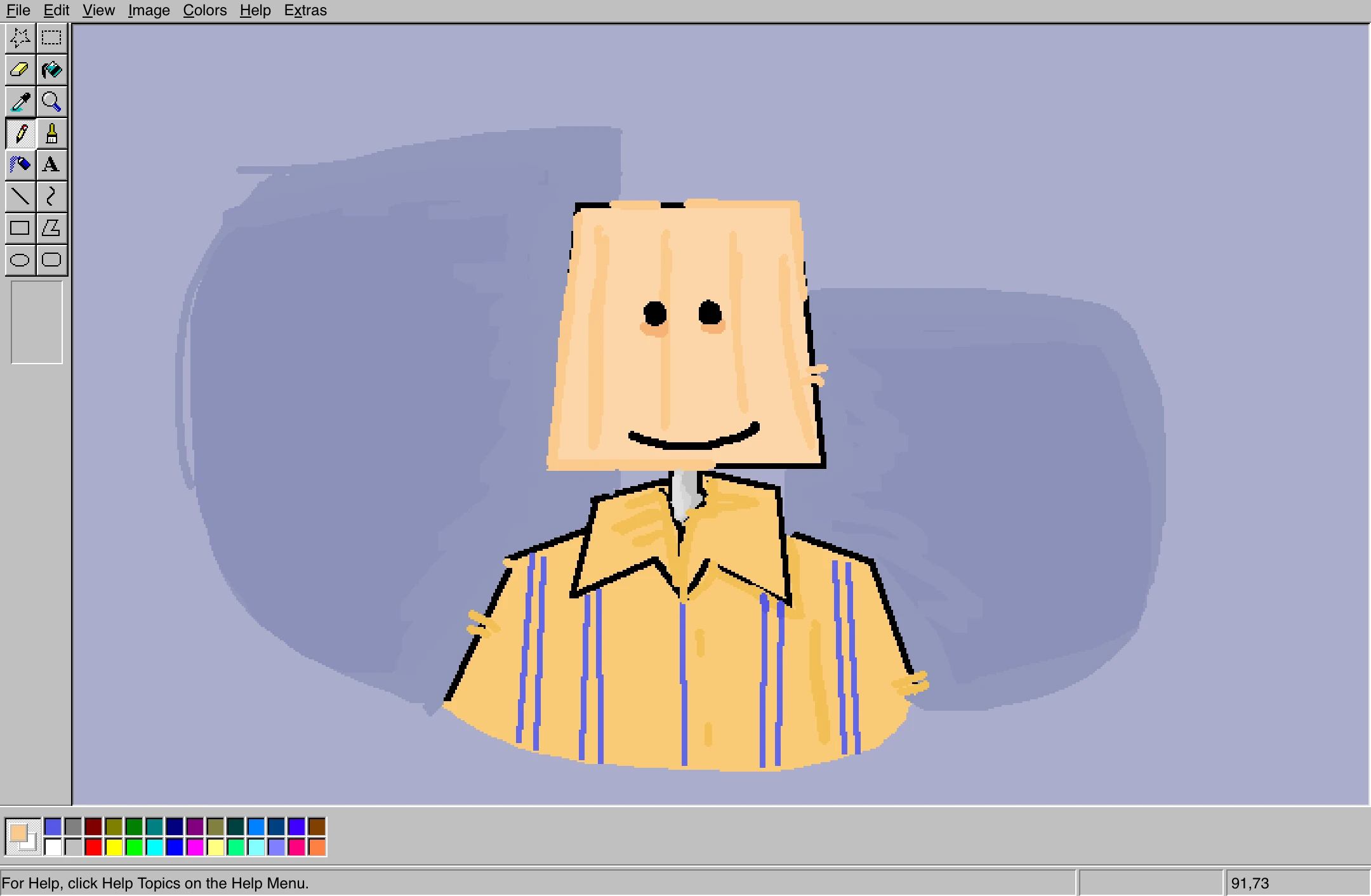Viewport: 1371px width, 896px height.
Task: Select the Magnifier tool
Action: pos(51,102)
